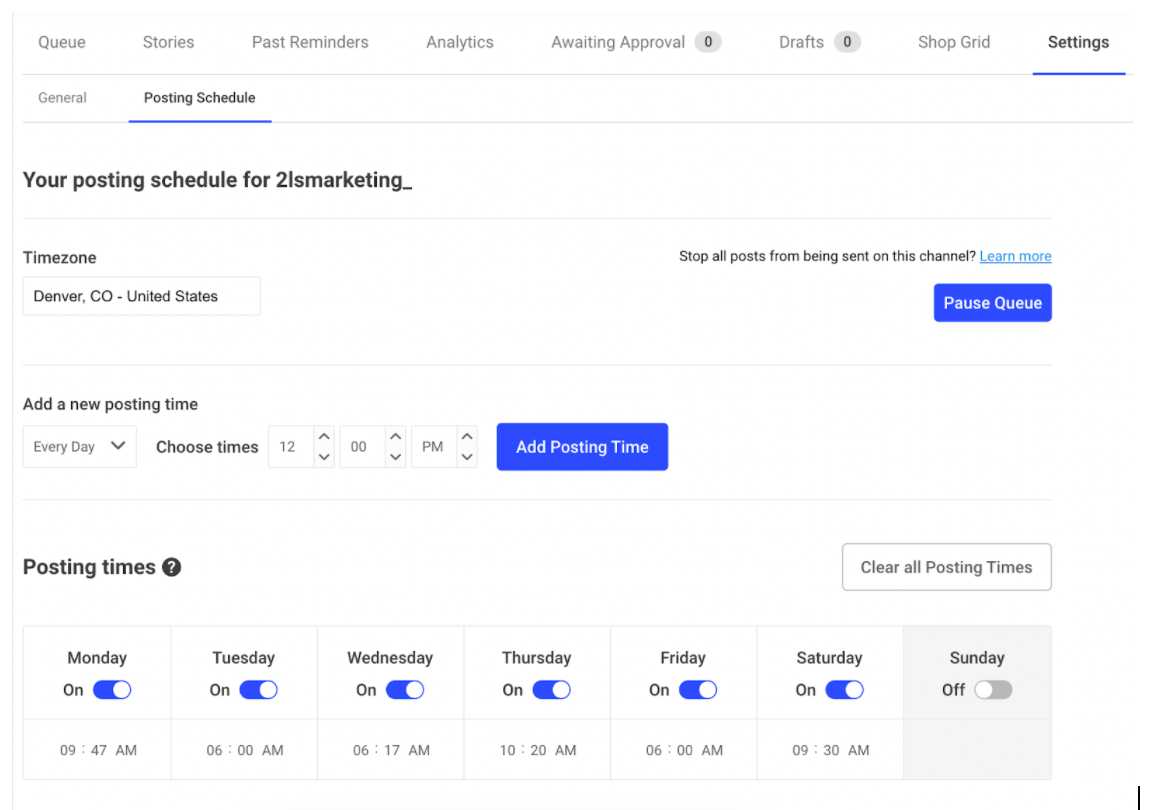Screen dimensions: 1154x810
Task: Increment the hour using the up stepper arrow
Action: coord(324,437)
